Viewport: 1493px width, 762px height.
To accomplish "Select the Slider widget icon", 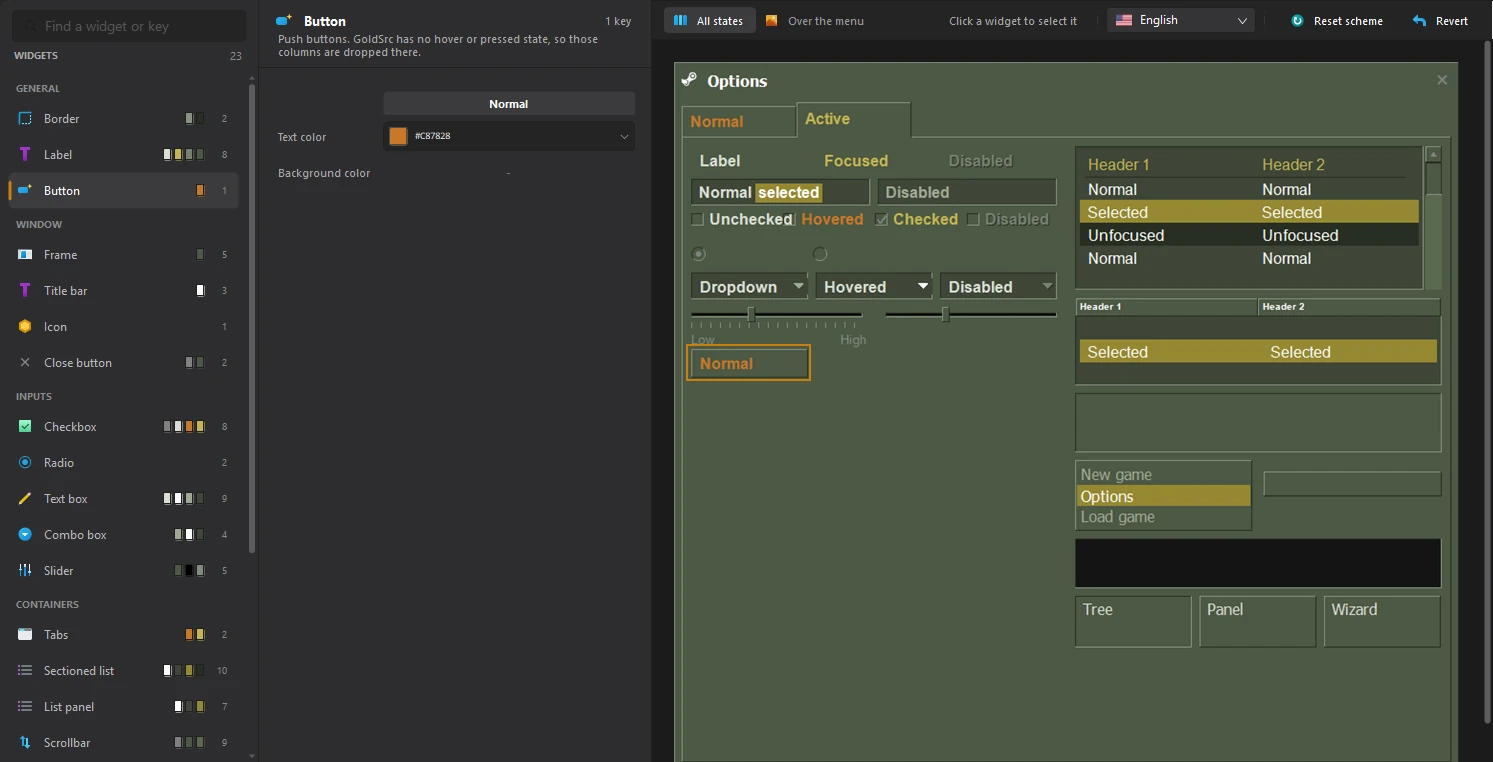I will pyautogui.click(x=25, y=571).
